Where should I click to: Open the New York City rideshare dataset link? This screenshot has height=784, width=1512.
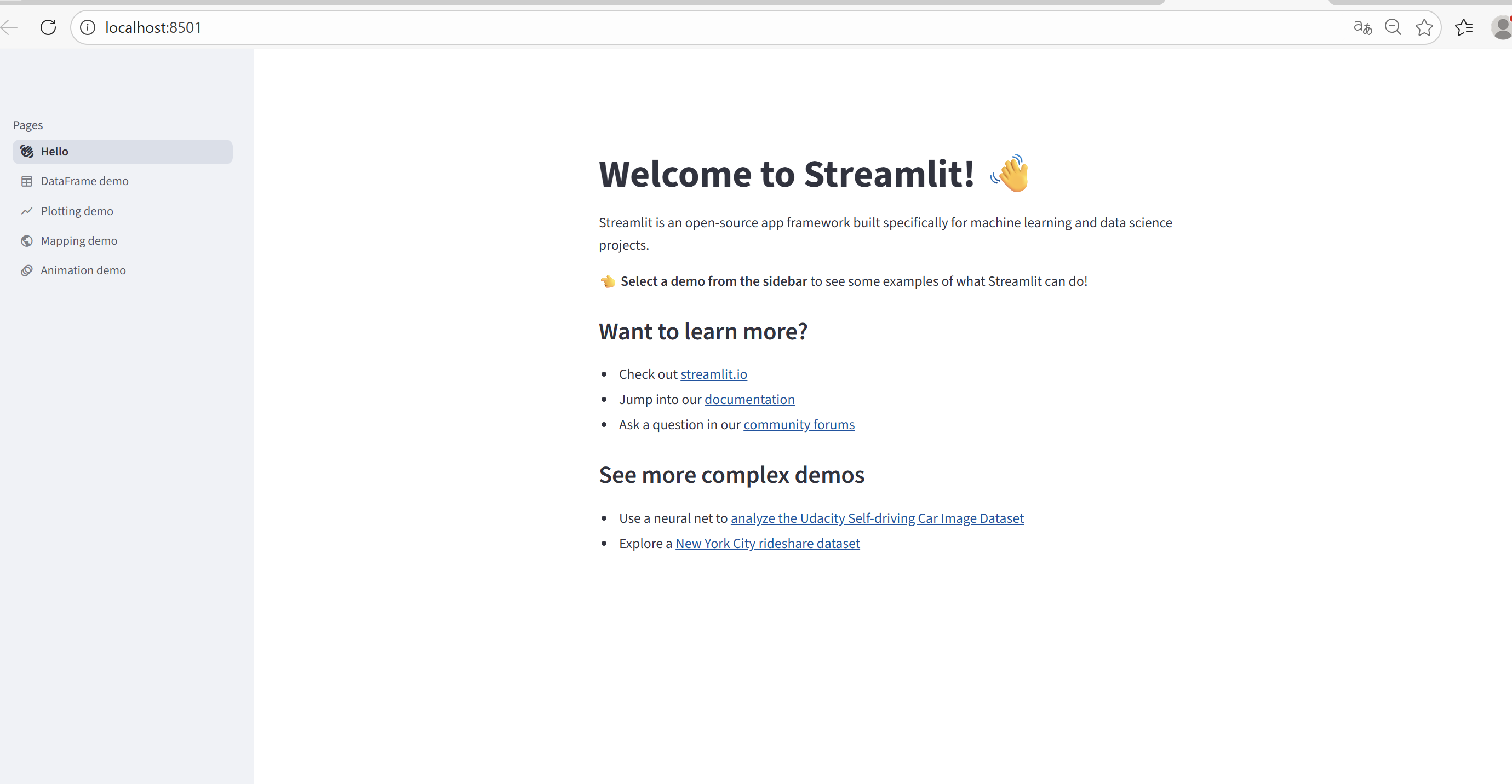767,544
